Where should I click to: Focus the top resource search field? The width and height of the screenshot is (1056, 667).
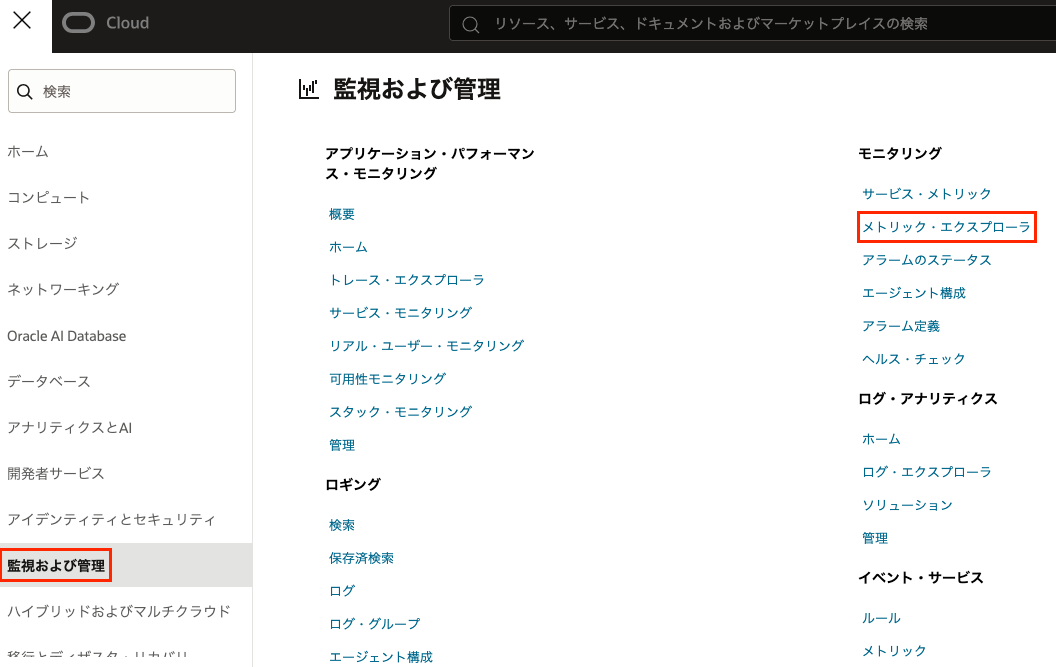(752, 24)
